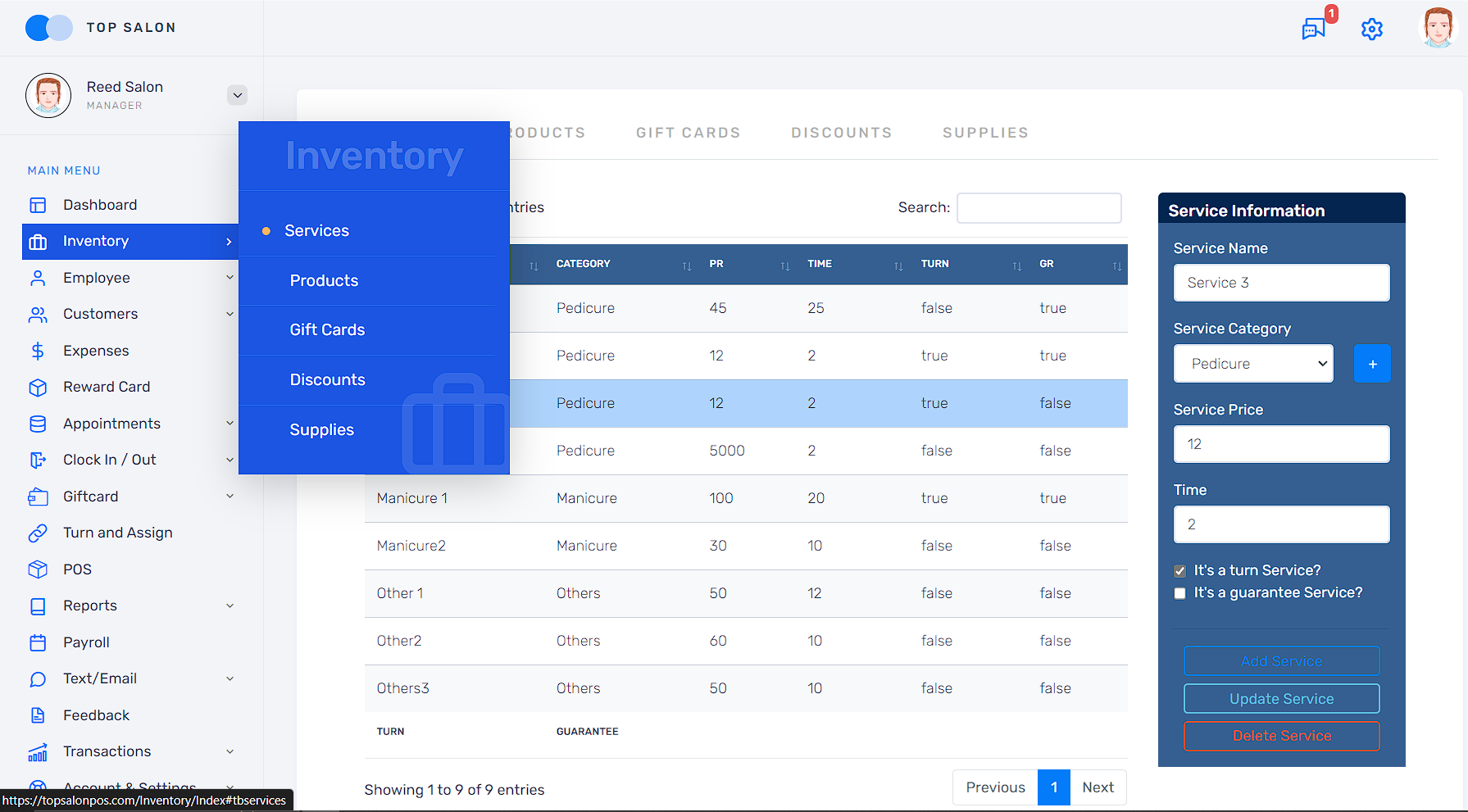Click the Reward Card box icon

(38, 388)
